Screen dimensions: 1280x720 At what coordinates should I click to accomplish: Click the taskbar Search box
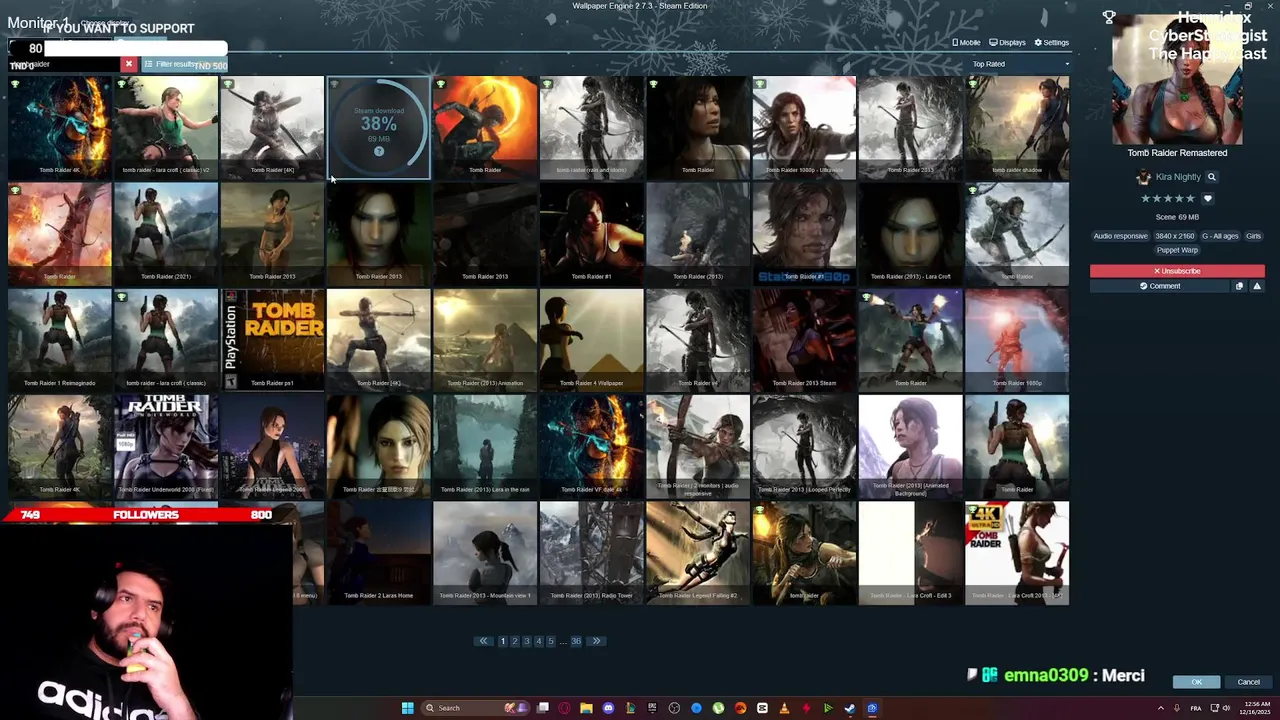pos(476,708)
